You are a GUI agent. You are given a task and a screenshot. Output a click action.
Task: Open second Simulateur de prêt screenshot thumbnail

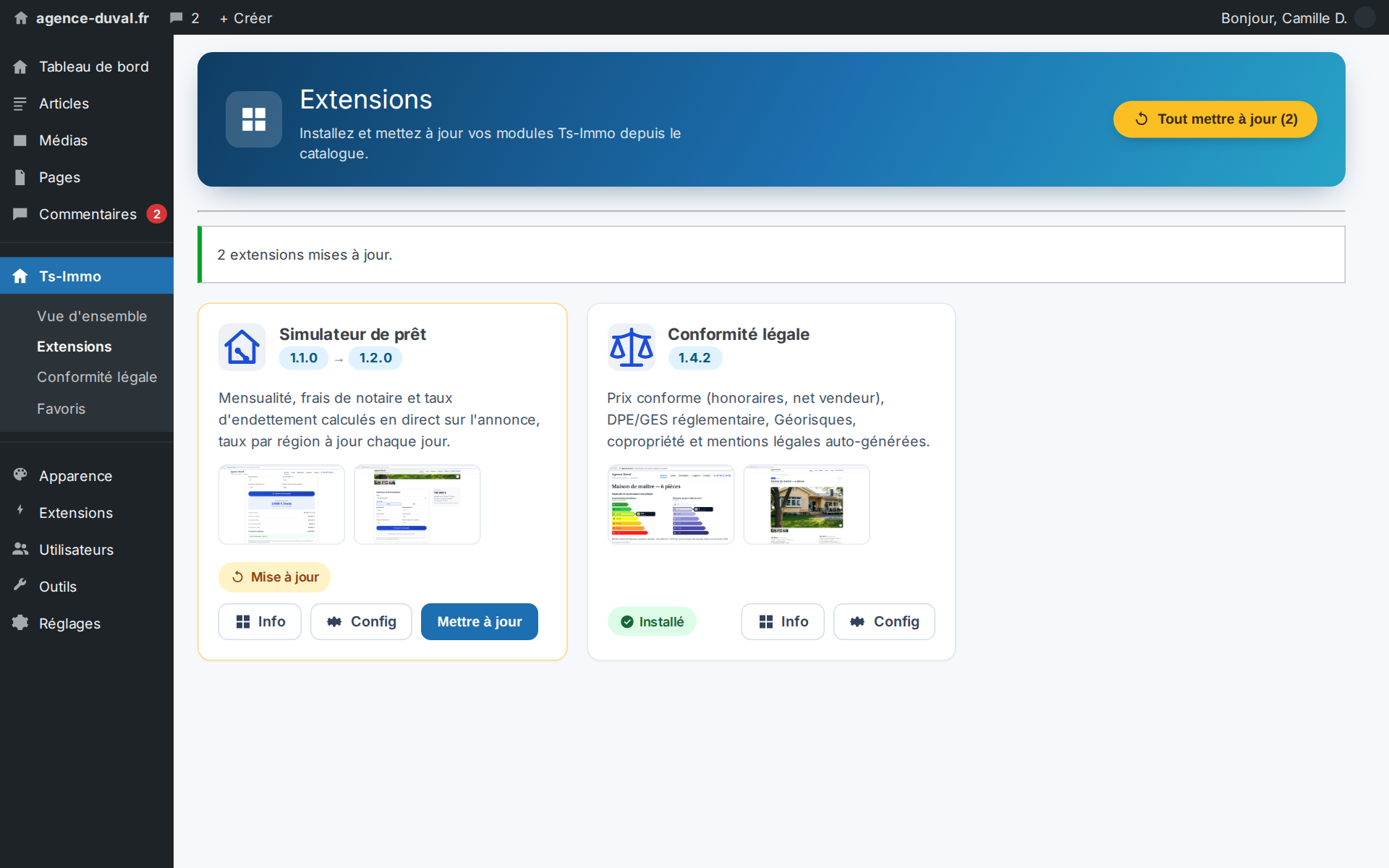click(x=417, y=504)
